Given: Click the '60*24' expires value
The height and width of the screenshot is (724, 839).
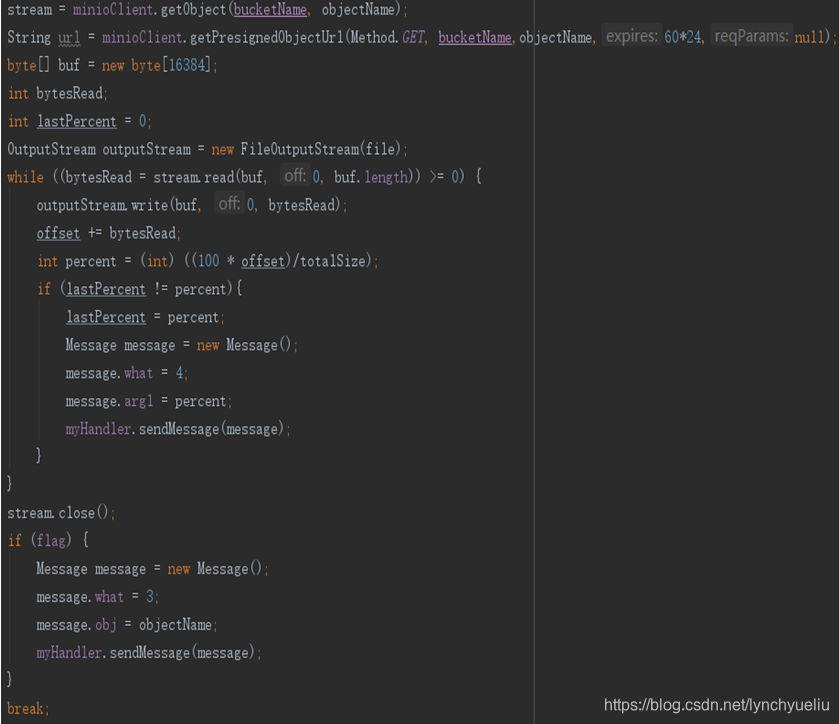Looking at the screenshot, I should (682, 36).
